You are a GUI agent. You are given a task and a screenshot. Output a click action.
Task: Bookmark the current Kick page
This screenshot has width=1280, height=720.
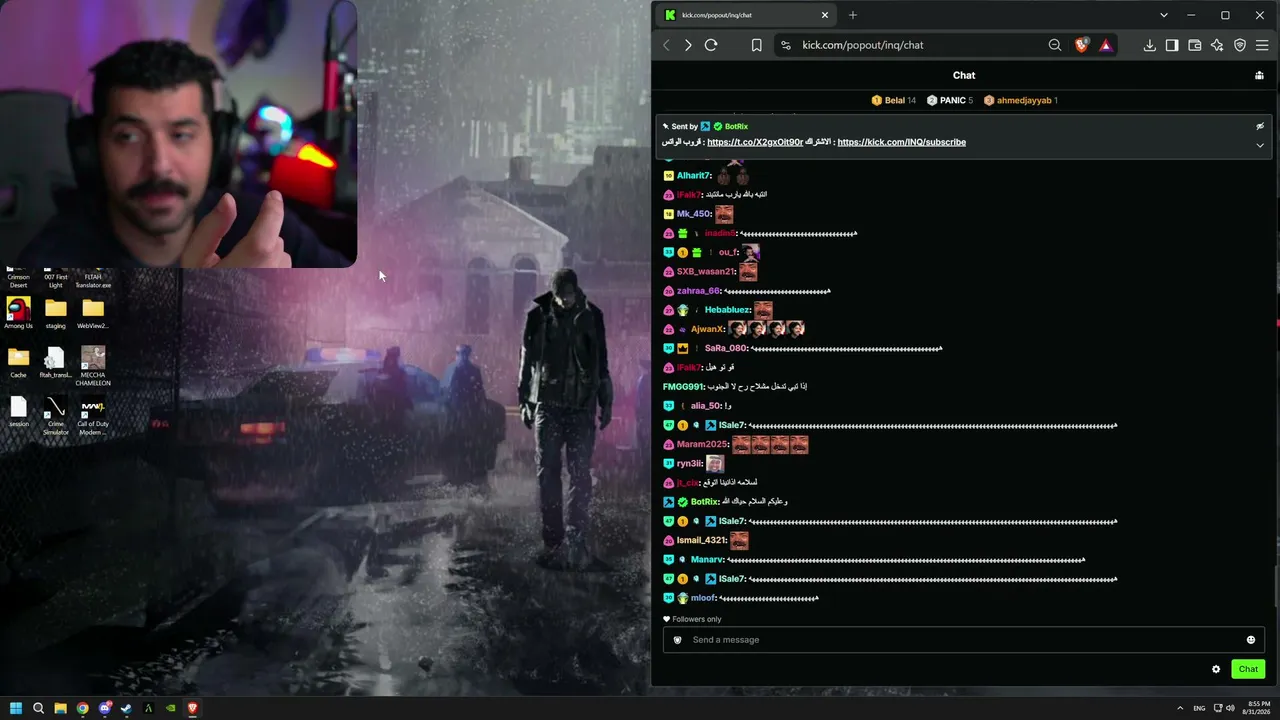click(x=756, y=45)
